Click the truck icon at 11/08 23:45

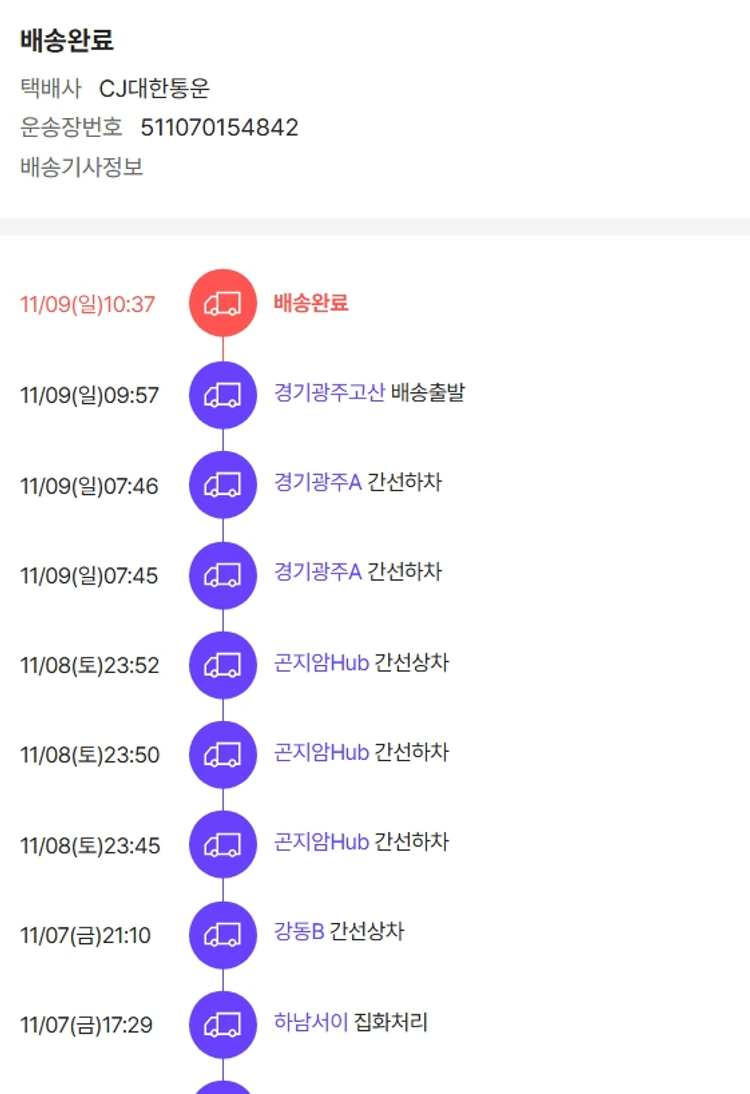[222, 845]
